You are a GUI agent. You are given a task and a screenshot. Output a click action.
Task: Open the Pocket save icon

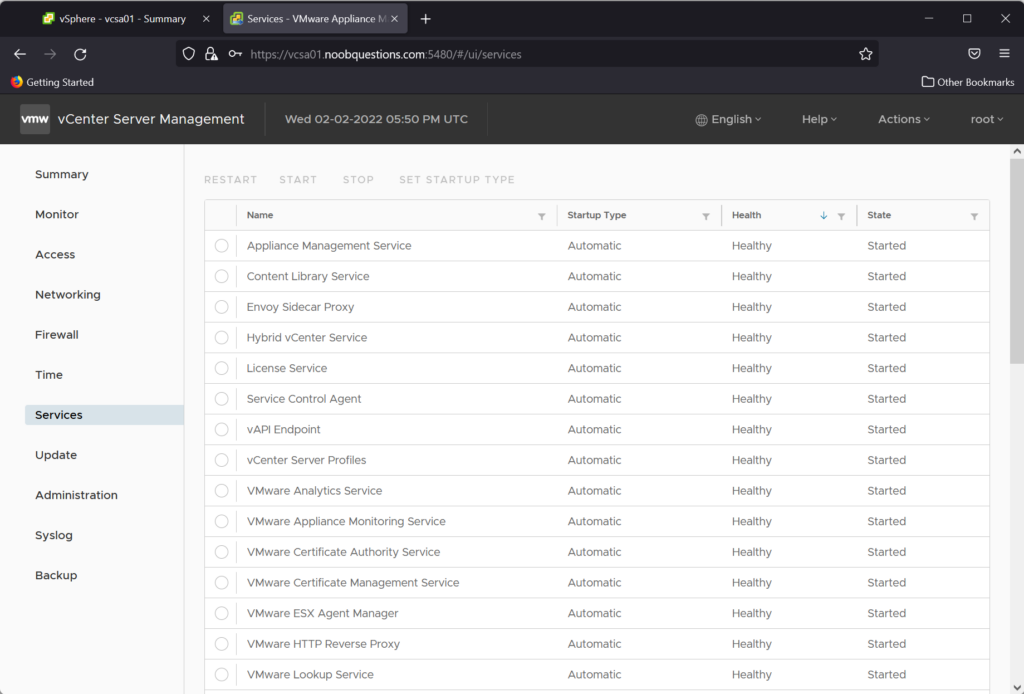pyautogui.click(x=974, y=54)
